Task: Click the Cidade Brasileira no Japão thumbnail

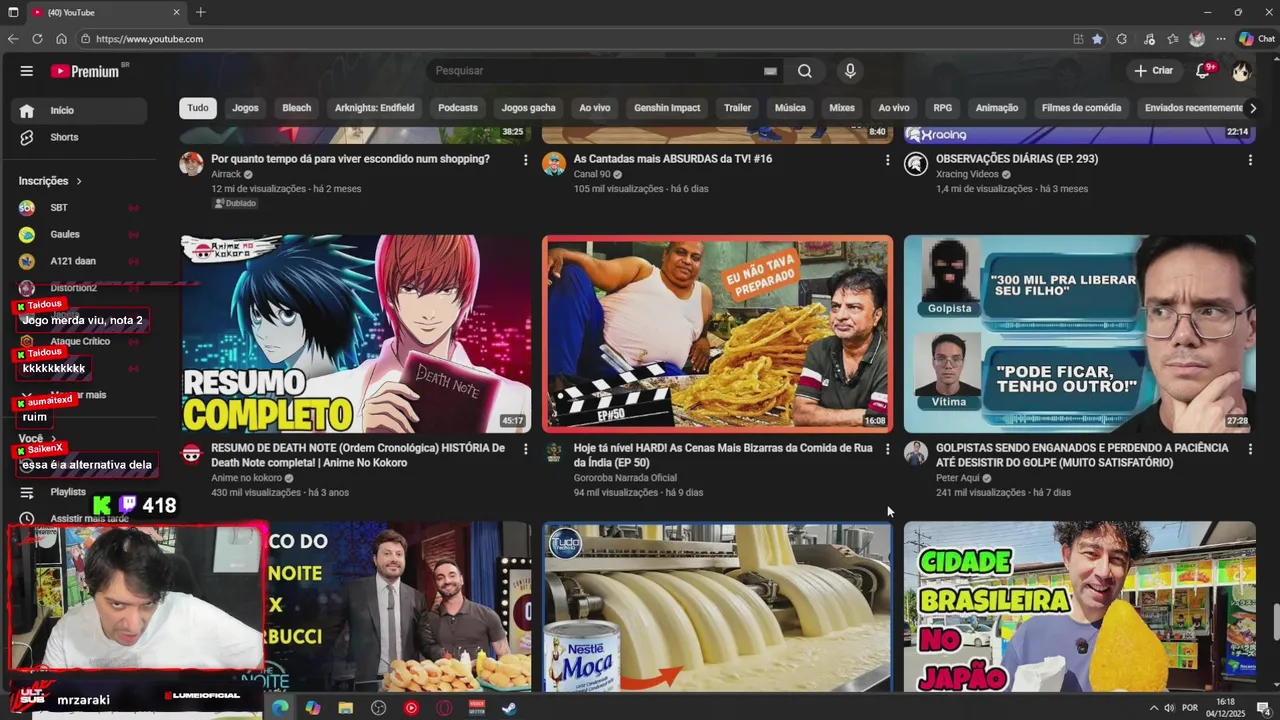Action: [1079, 607]
